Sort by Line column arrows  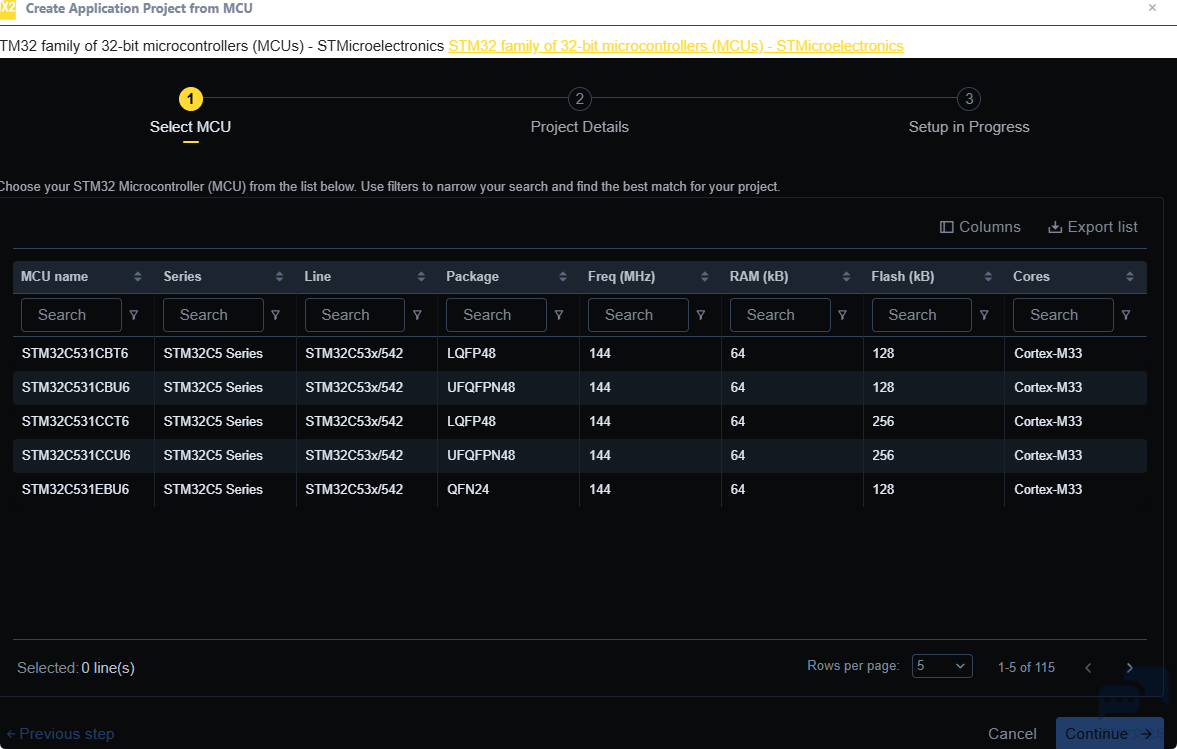421,277
